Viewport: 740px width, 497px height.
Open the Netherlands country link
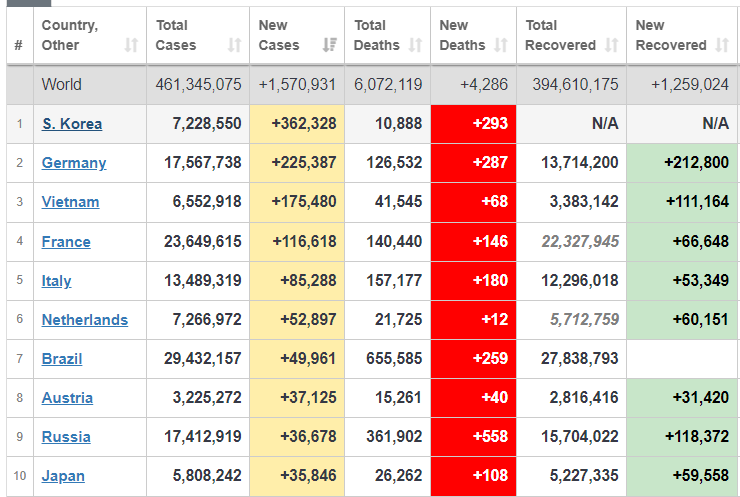[x=84, y=320]
